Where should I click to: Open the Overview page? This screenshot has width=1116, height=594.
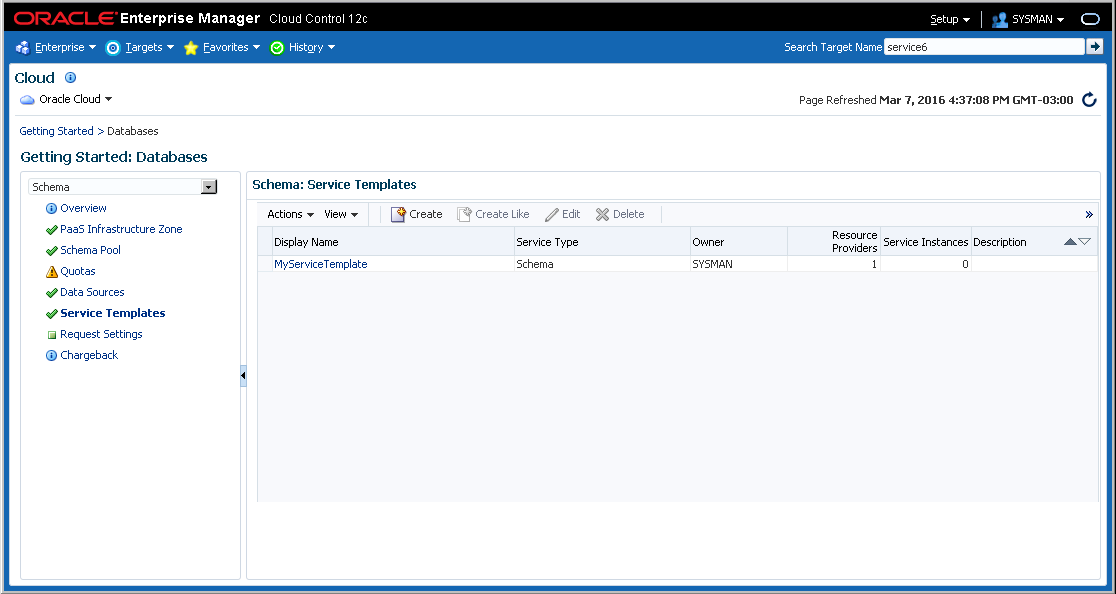coord(83,208)
